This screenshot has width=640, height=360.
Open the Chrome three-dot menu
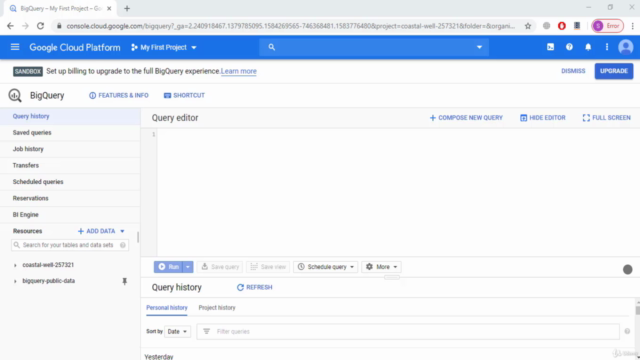coord(632,26)
